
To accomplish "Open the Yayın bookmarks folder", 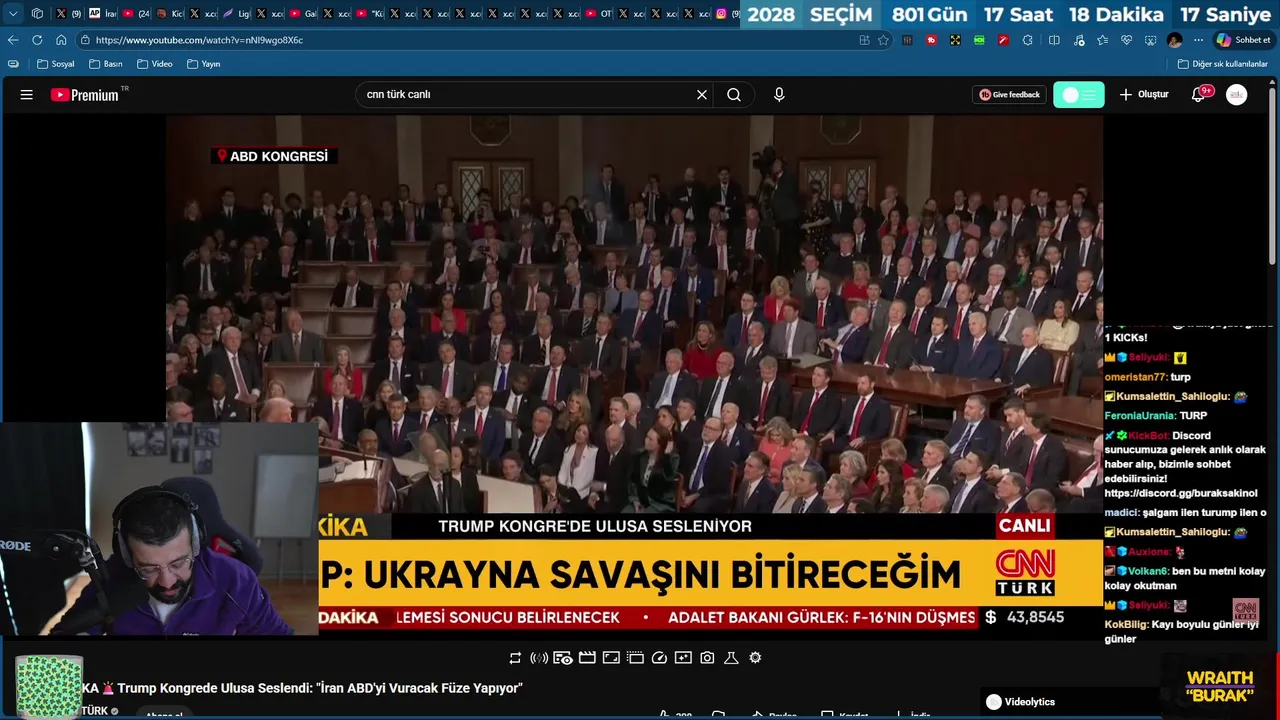I will click(204, 64).
